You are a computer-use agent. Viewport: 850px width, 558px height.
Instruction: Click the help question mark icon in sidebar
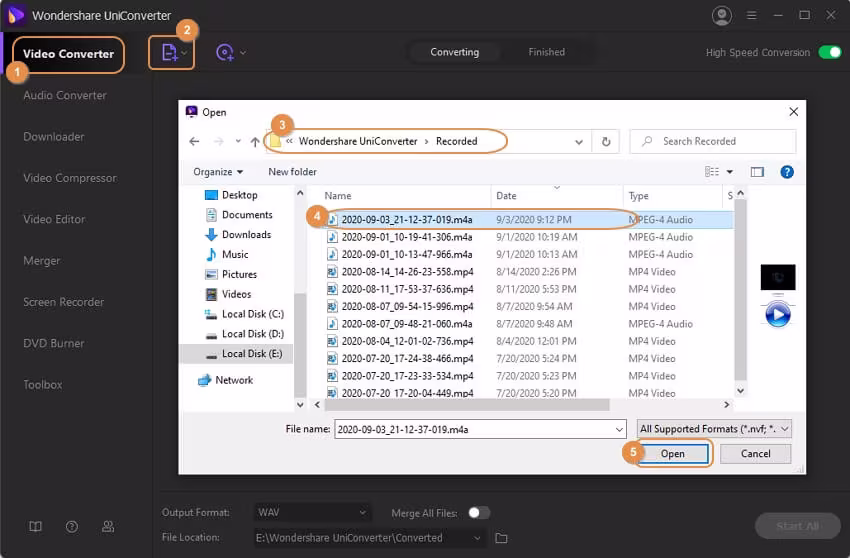72,527
